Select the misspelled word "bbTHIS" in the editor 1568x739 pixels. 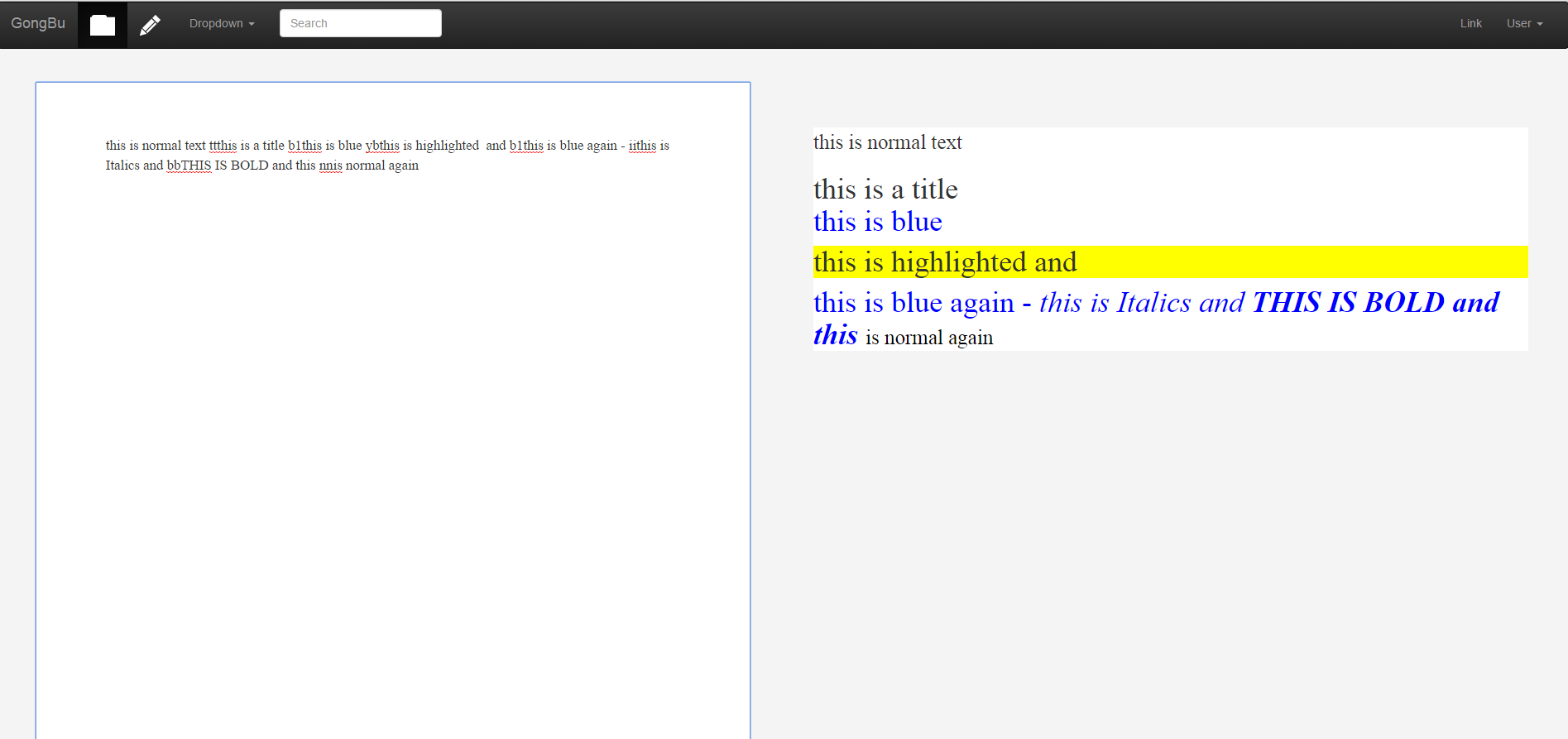[189, 166]
